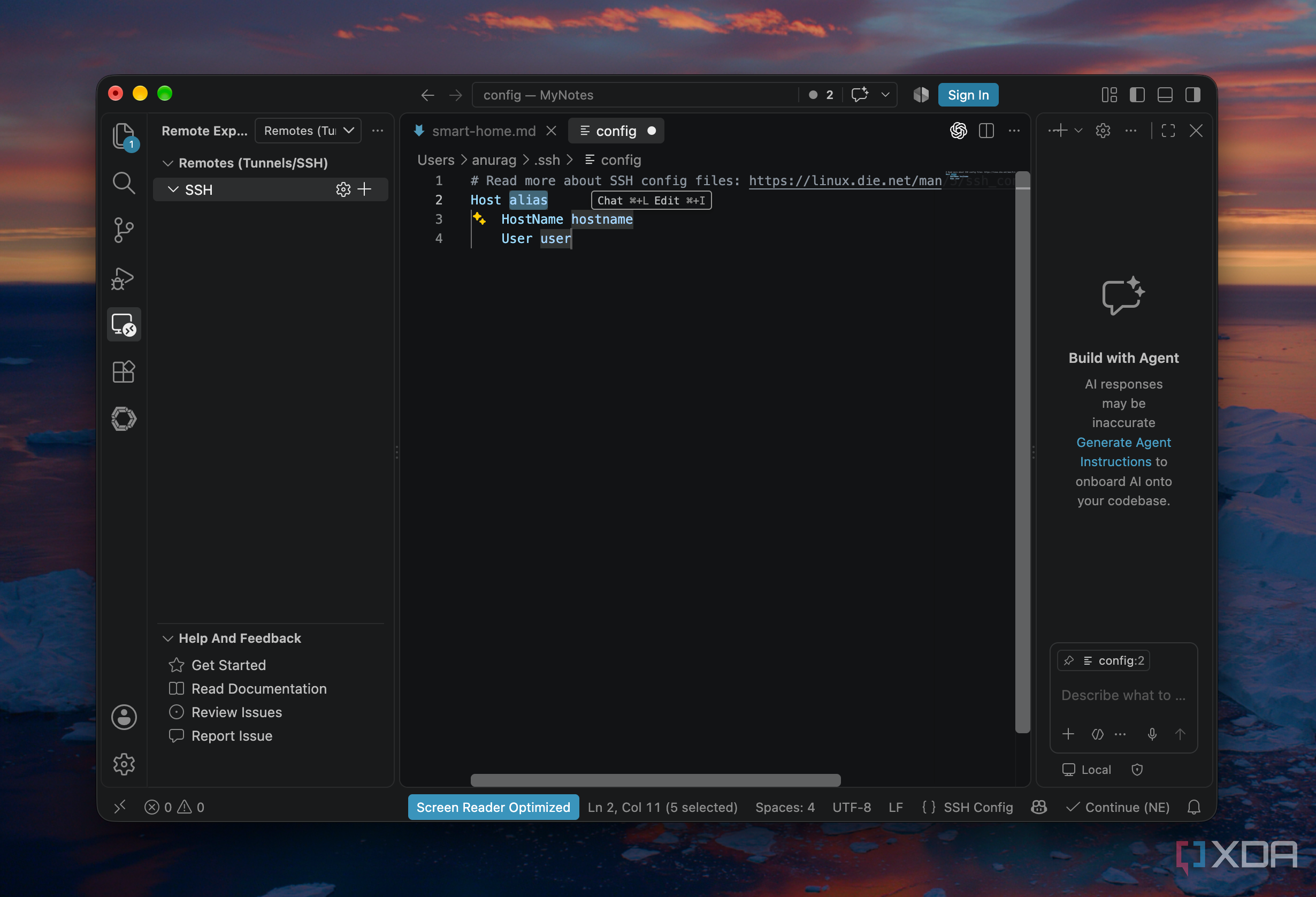Start voice input with microphone icon

[x=1152, y=734]
